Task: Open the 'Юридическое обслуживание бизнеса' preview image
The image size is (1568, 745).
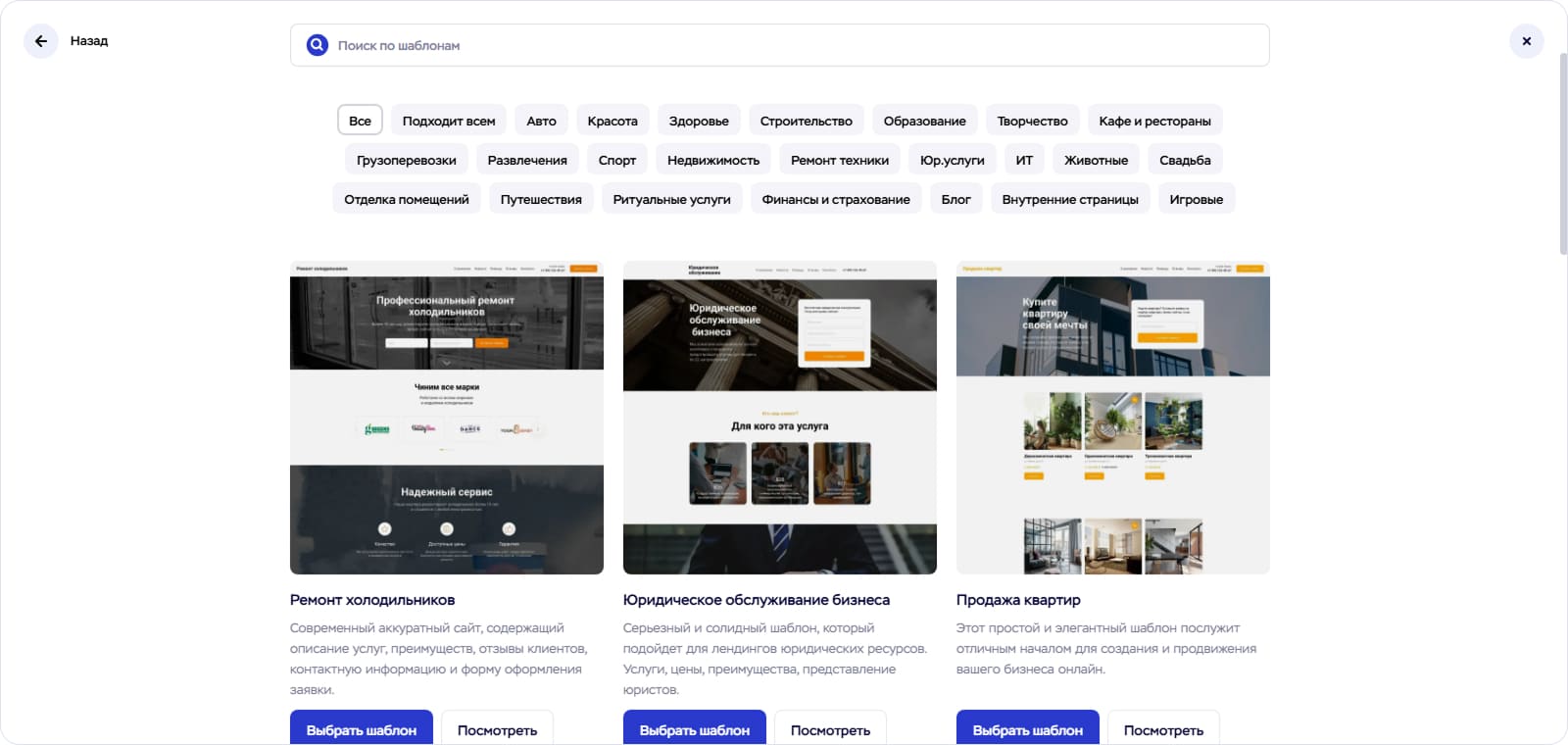Action: (x=780, y=418)
